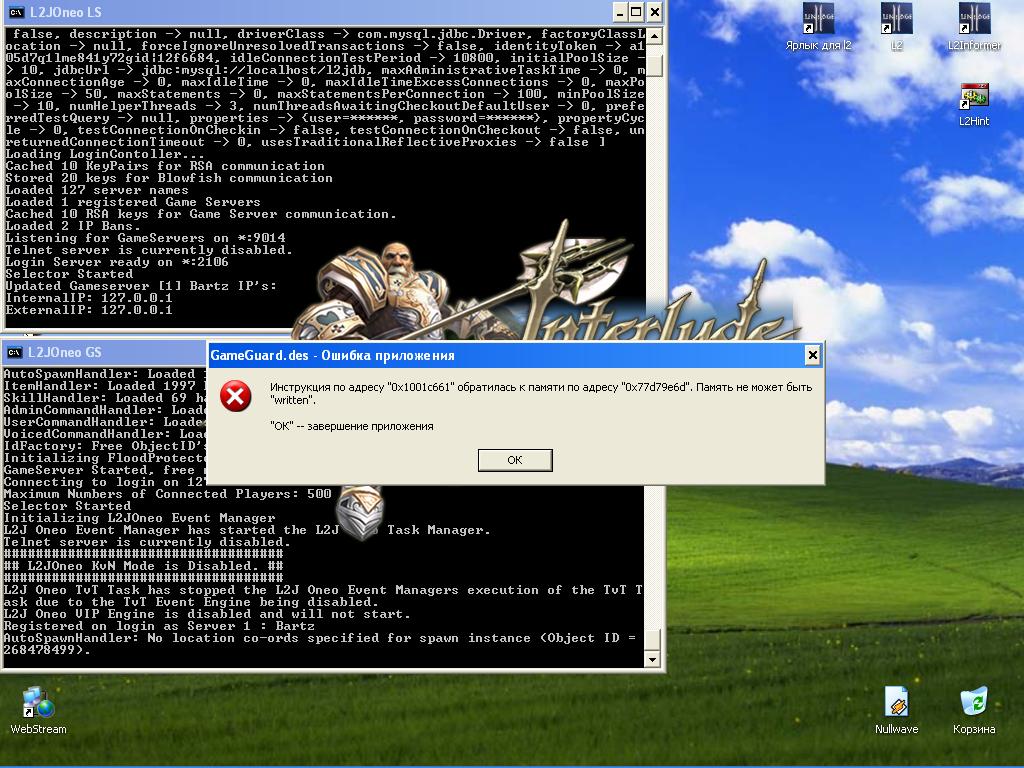Open the L2 desktop shortcut
Screen dimensions: 1024x768
tap(896, 27)
